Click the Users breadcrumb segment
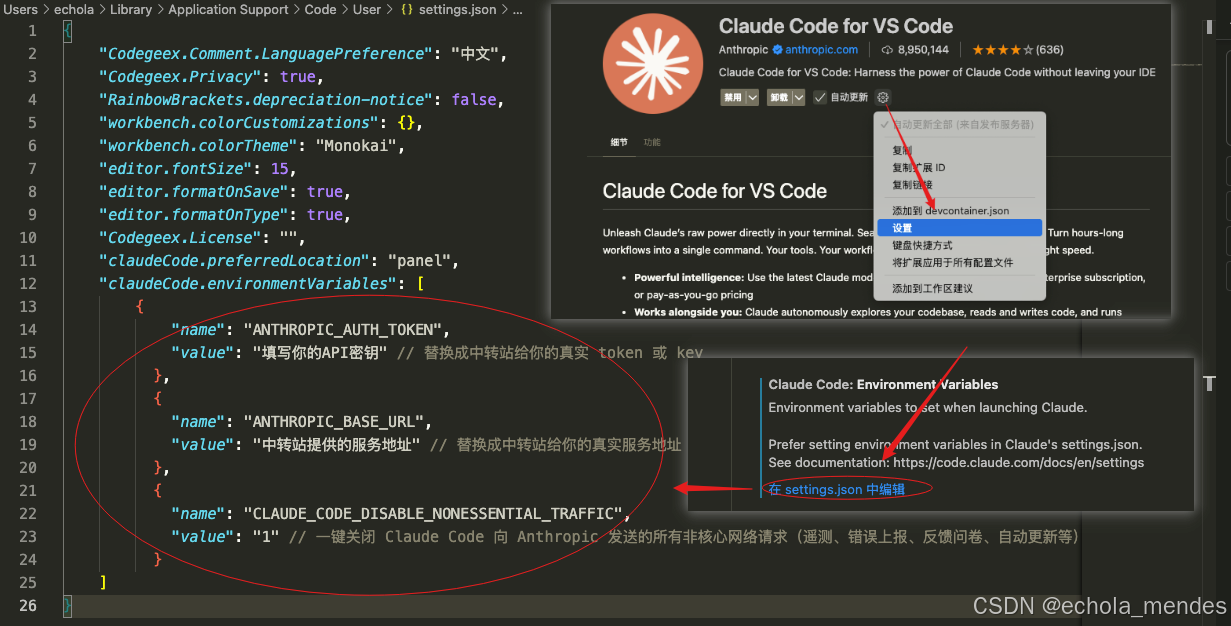 21,9
